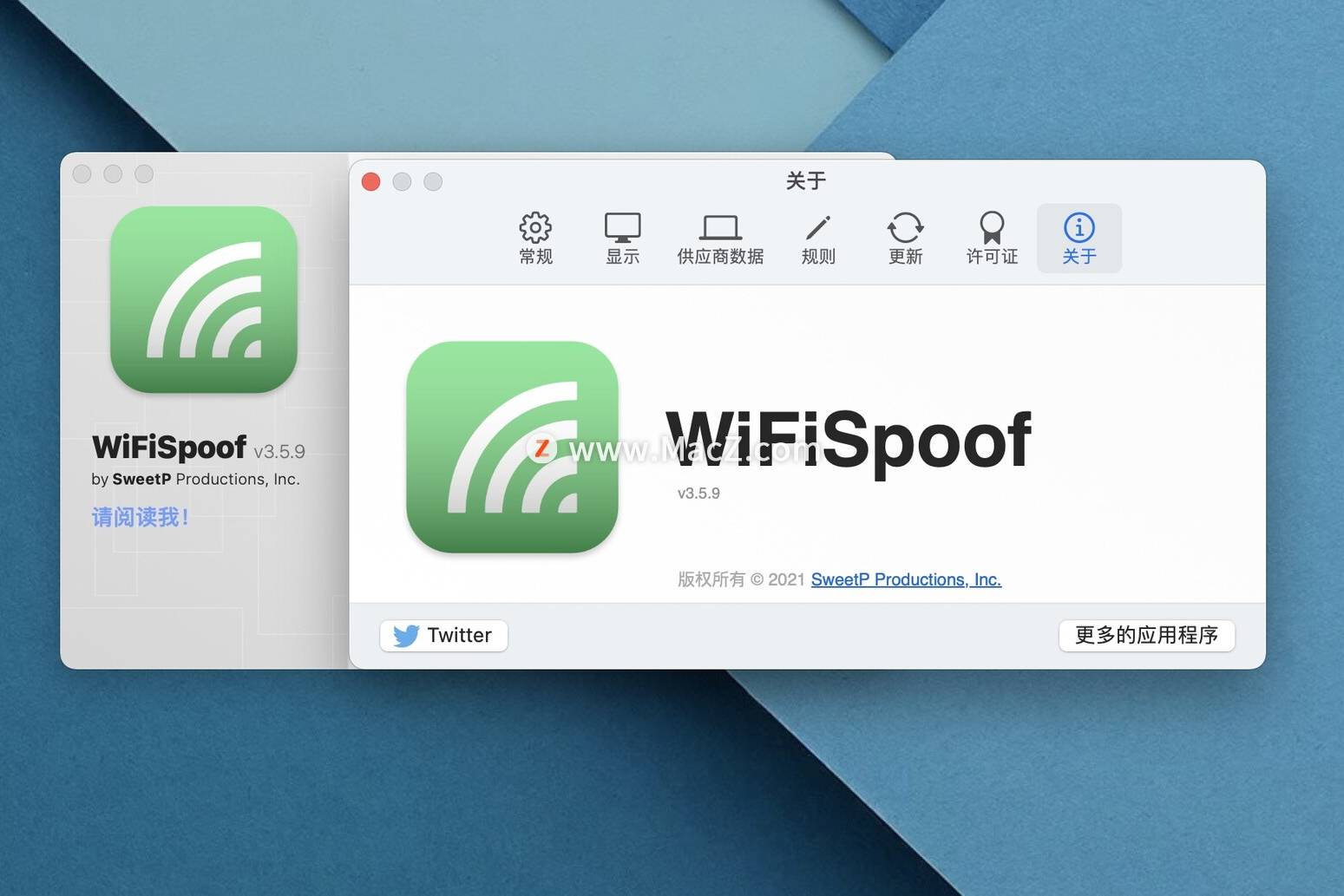
Task: Switch to the 显示 (Display) tab
Action: (x=622, y=239)
